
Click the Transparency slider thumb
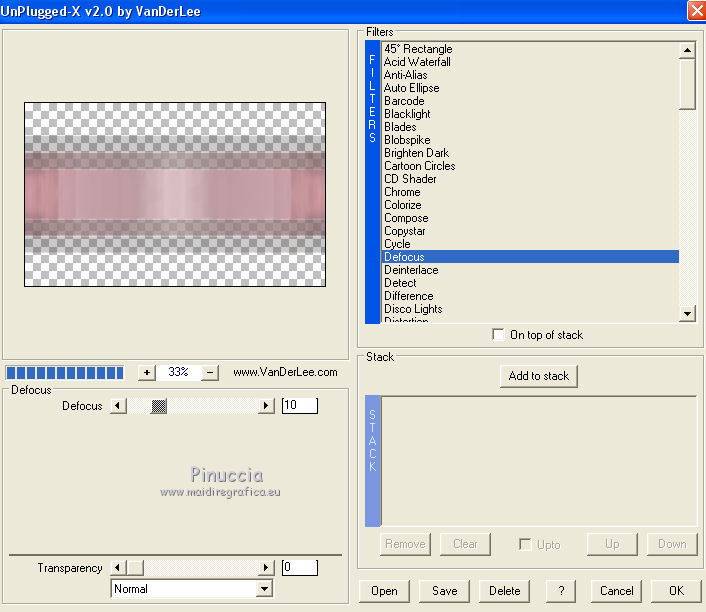(135, 567)
